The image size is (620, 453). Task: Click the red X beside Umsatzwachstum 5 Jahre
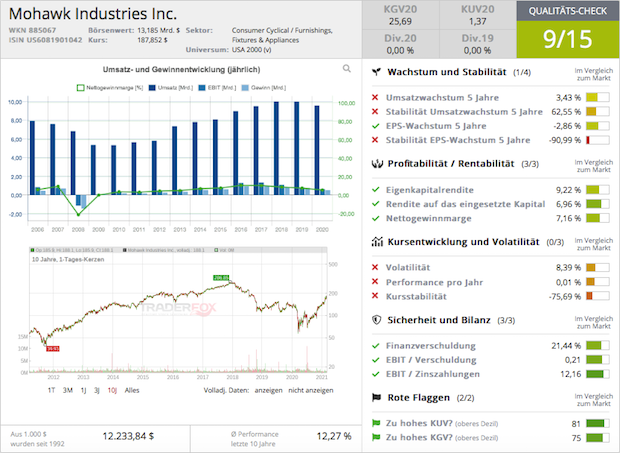[x=375, y=97]
